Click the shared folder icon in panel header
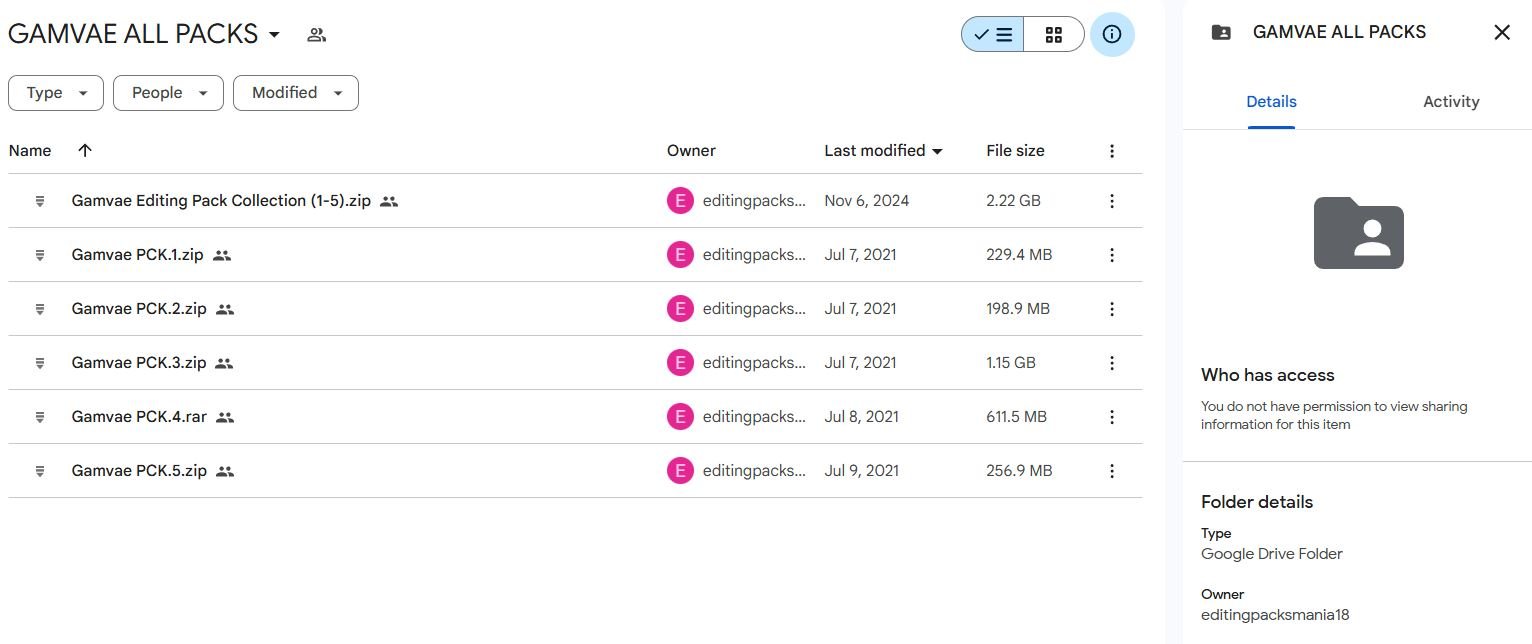Viewport: 1532px width, 644px height. tap(1221, 32)
